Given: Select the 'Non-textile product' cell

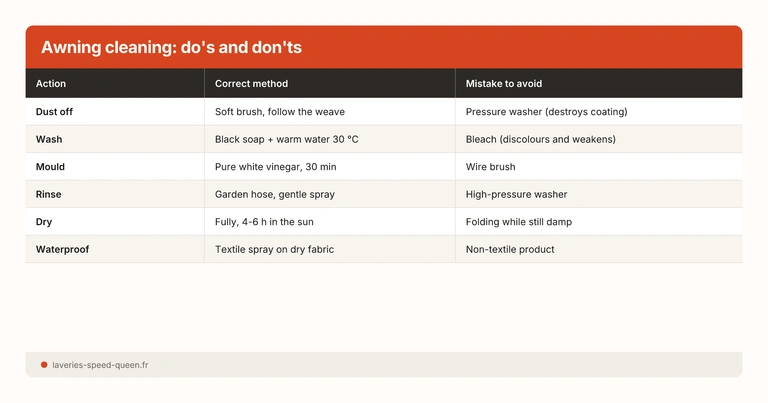Looking at the screenshot, I should coord(509,249).
